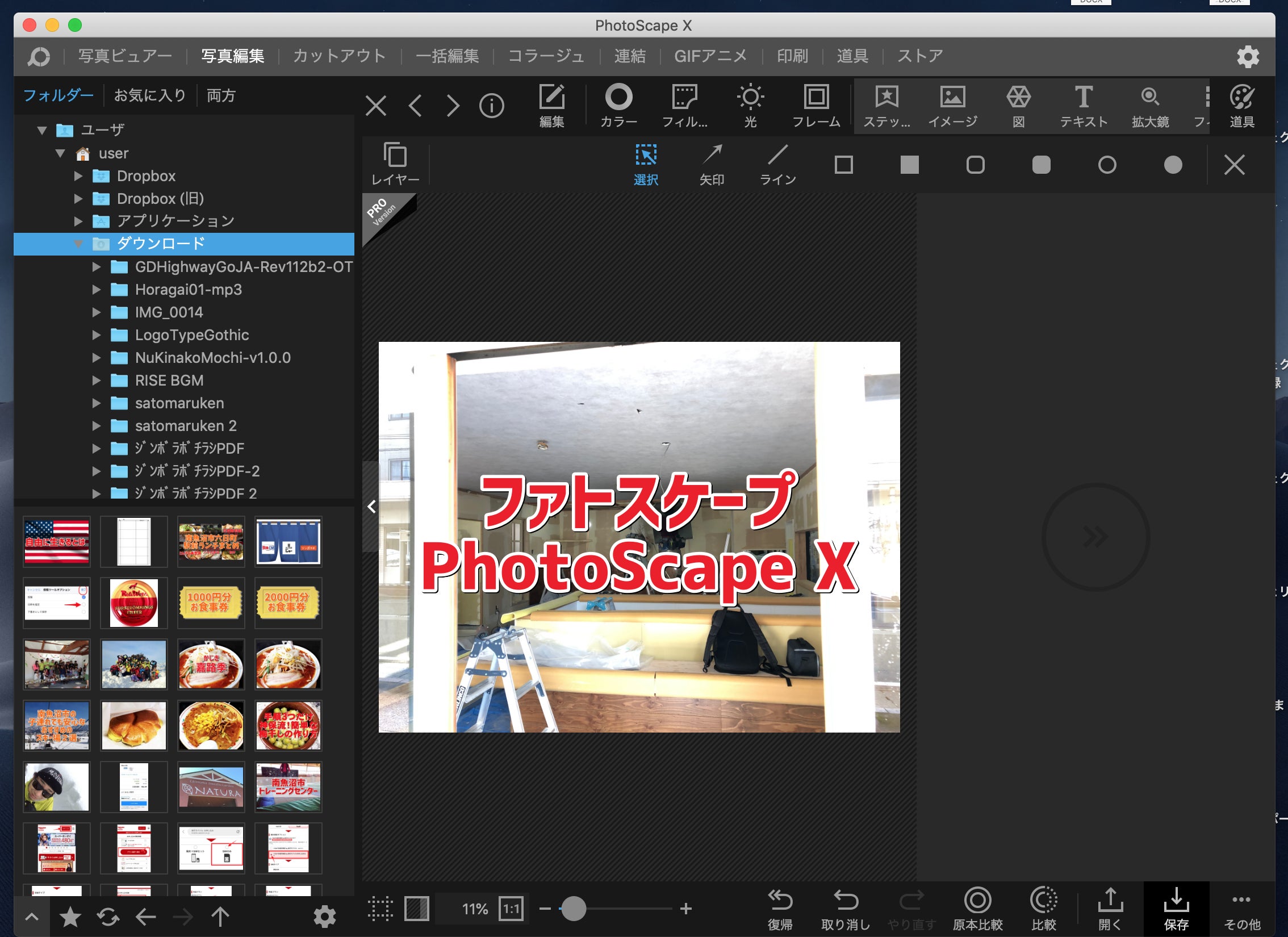Image resolution: width=1288 pixels, height=937 pixels.
Task: Select the Arrow (矢印) drawing tool
Action: (712, 165)
